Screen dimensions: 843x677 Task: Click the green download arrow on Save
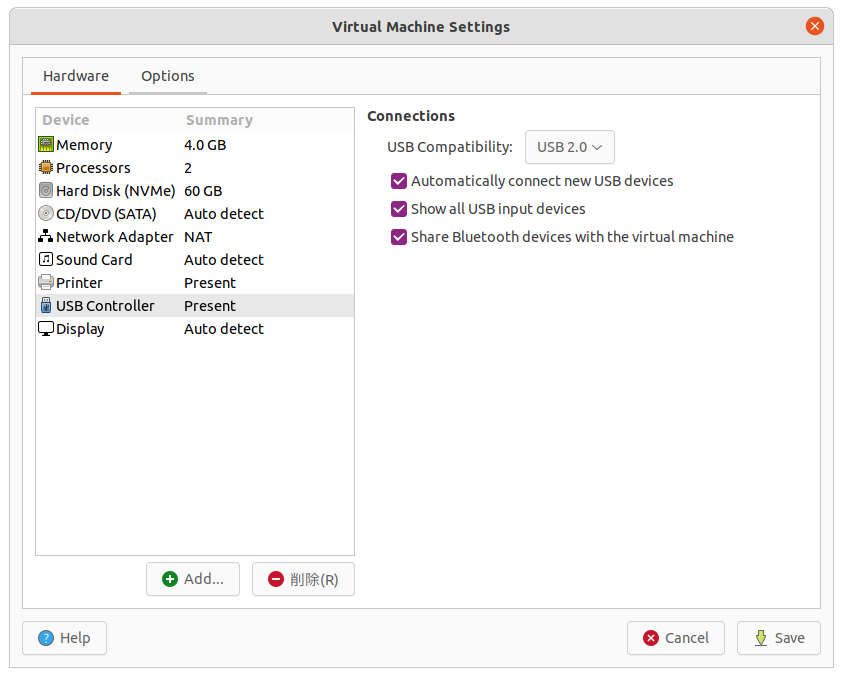pos(761,638)
